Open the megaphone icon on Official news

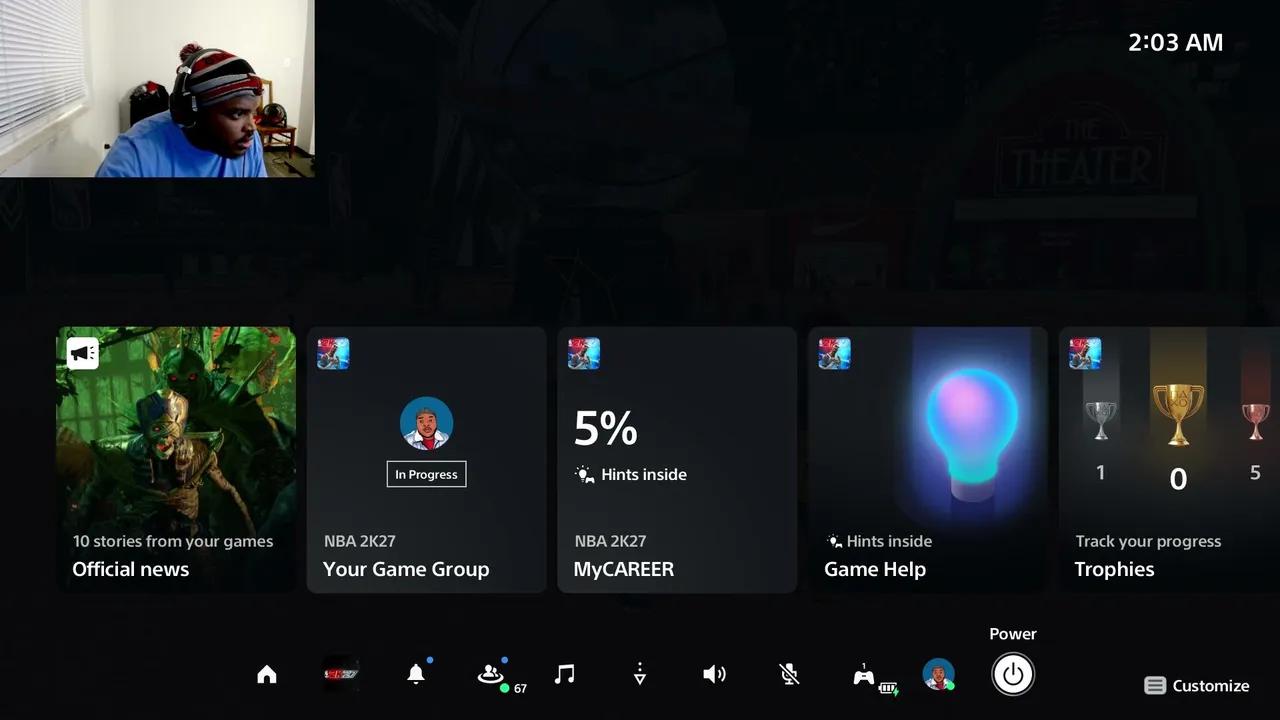click(x=83, y=353)
